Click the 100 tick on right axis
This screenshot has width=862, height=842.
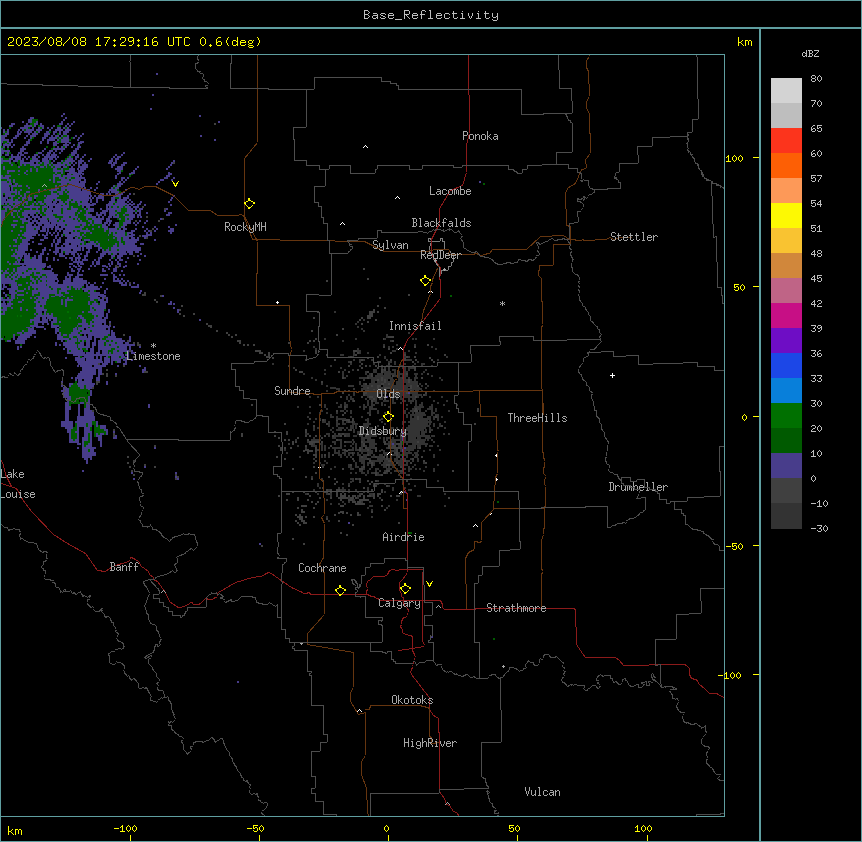(x=734, y=158)
